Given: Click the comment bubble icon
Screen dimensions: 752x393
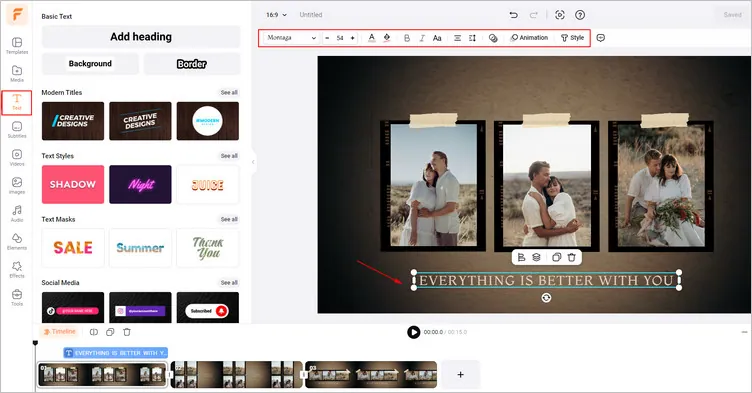Looking at the screenshot, I should point(600,38).
